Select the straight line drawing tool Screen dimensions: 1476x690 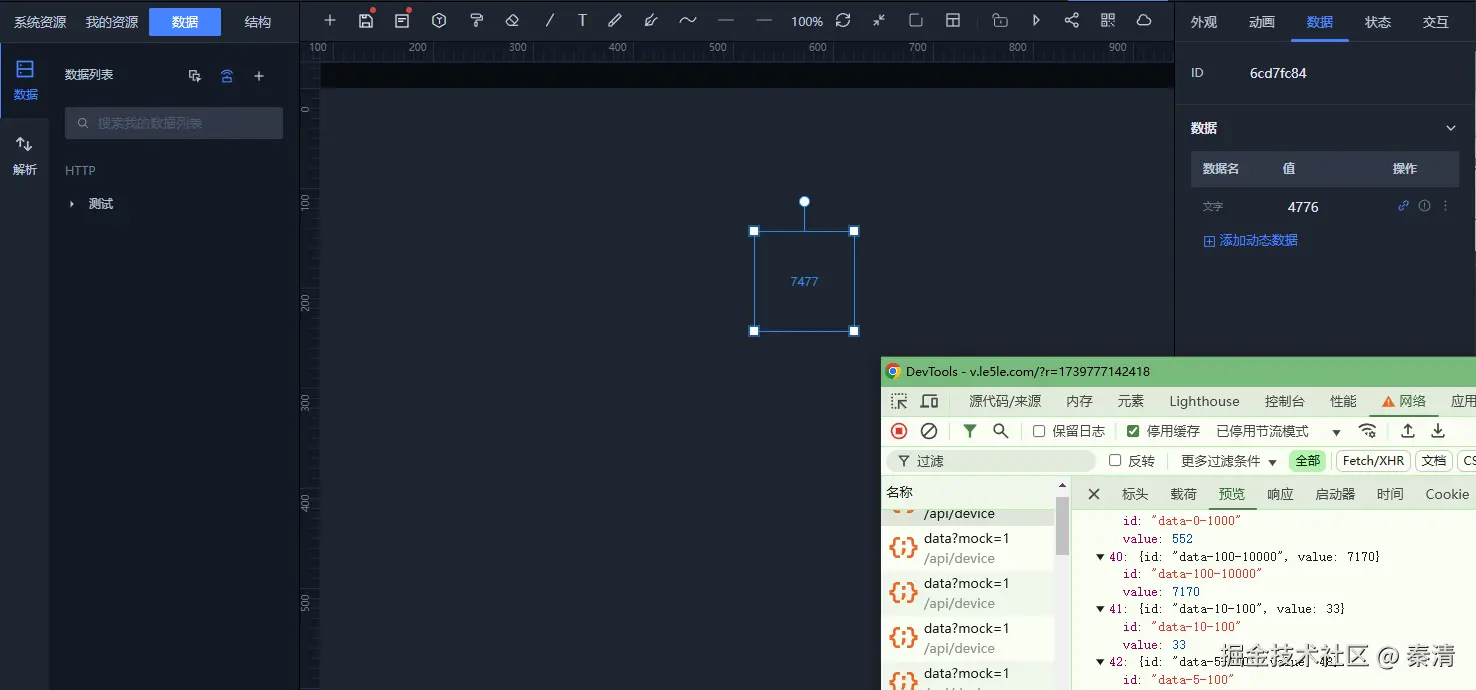[549, 21]
